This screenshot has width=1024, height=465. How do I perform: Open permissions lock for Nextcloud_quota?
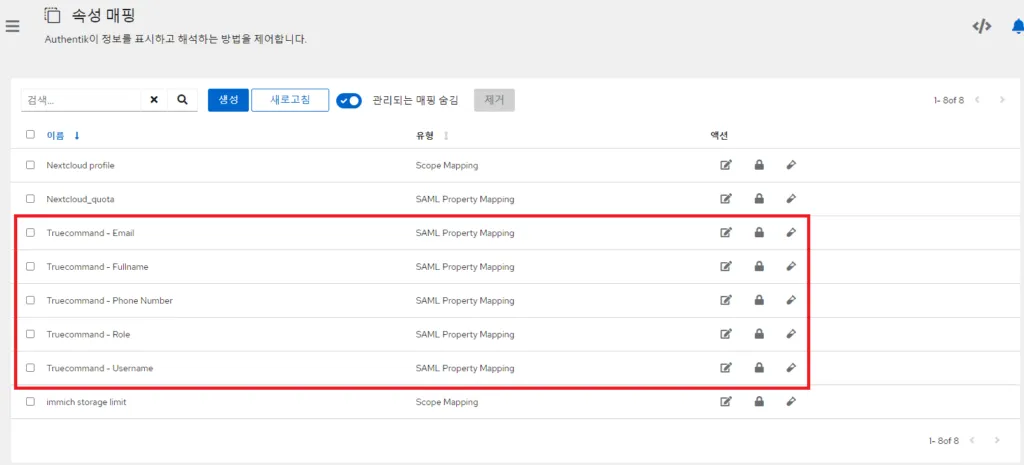point(759,199)
